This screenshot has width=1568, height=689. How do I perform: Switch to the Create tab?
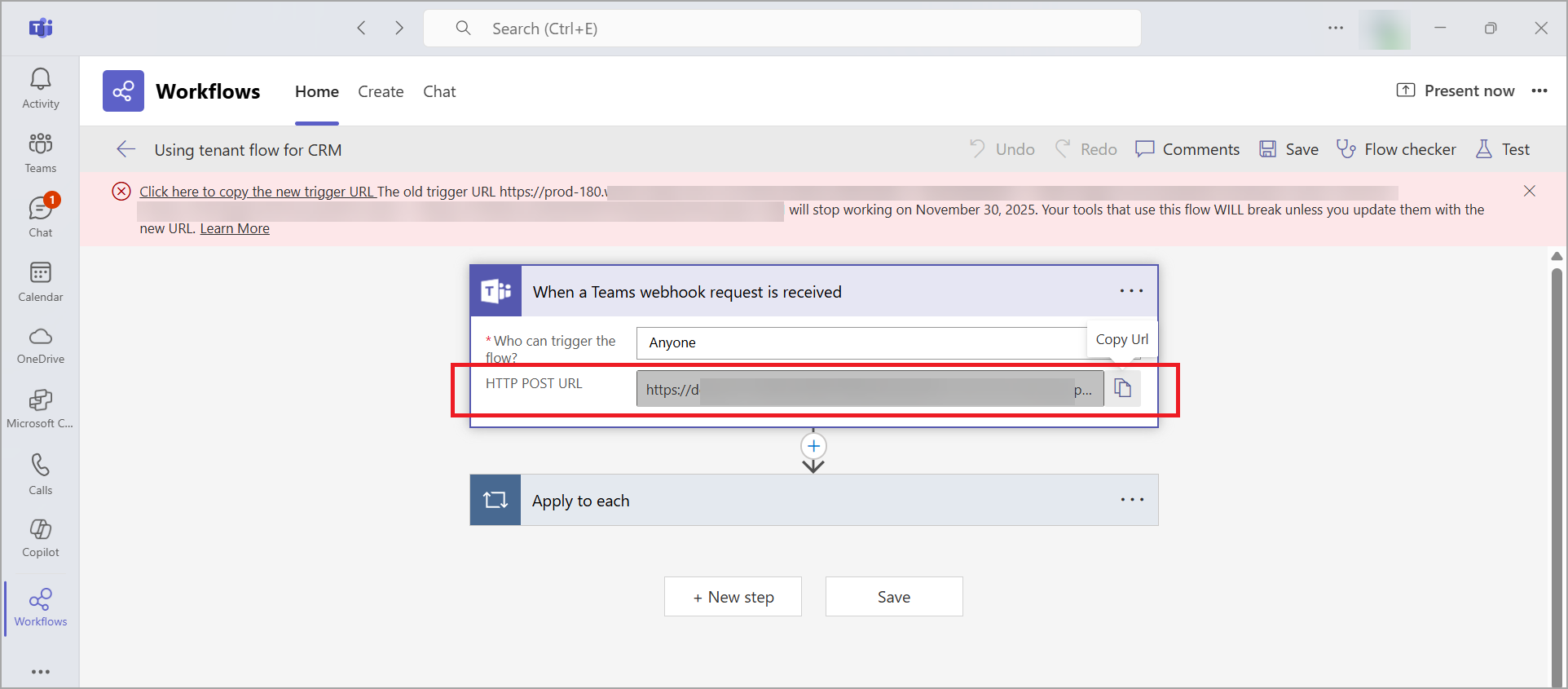(381, 91)
